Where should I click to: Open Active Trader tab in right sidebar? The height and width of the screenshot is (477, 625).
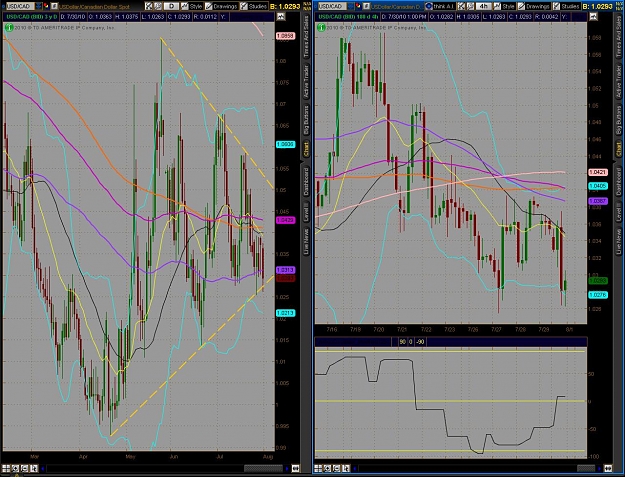[619, 82]
